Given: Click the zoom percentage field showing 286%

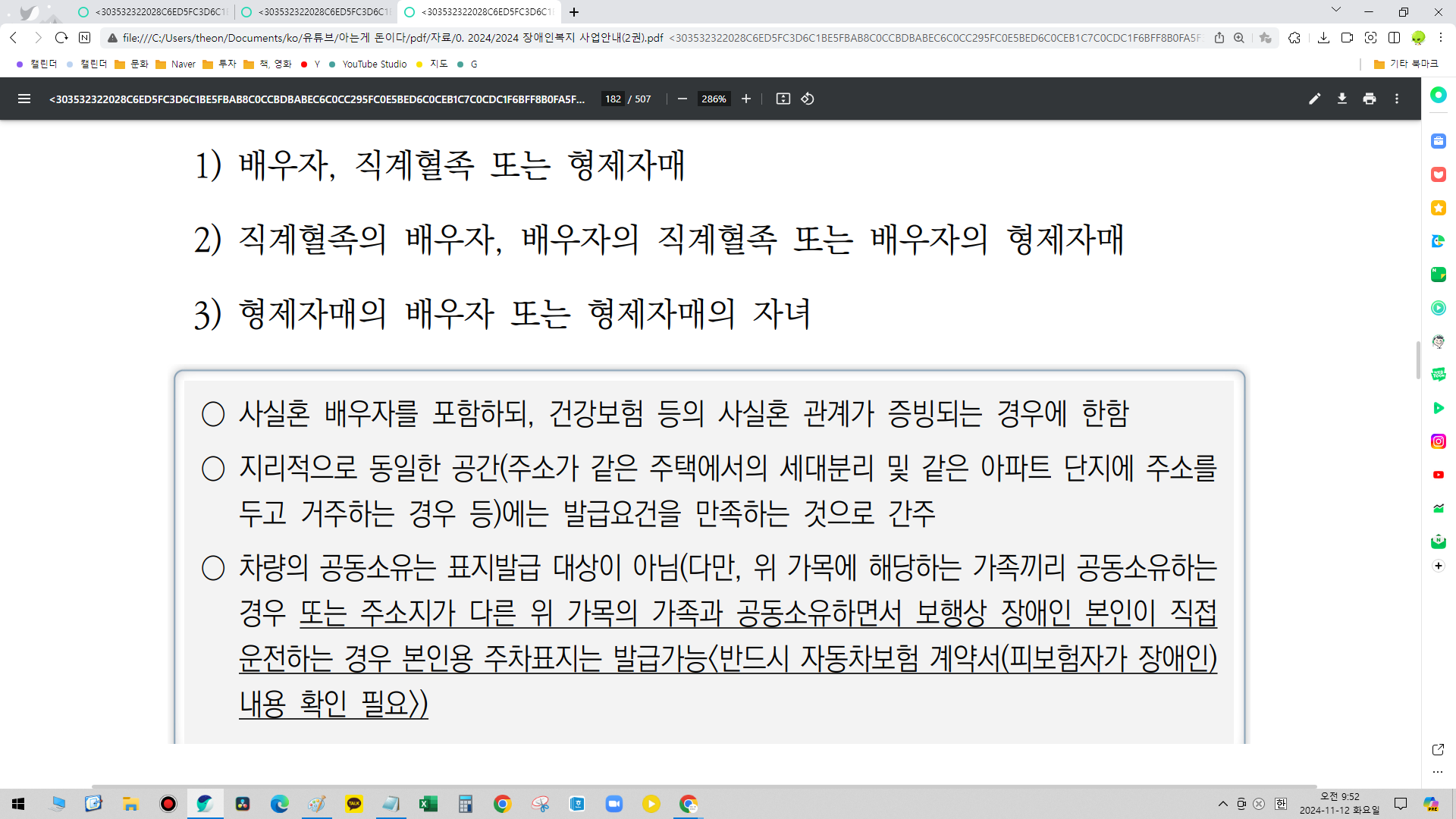Looking at the screenshot, I should coord(714,99).
